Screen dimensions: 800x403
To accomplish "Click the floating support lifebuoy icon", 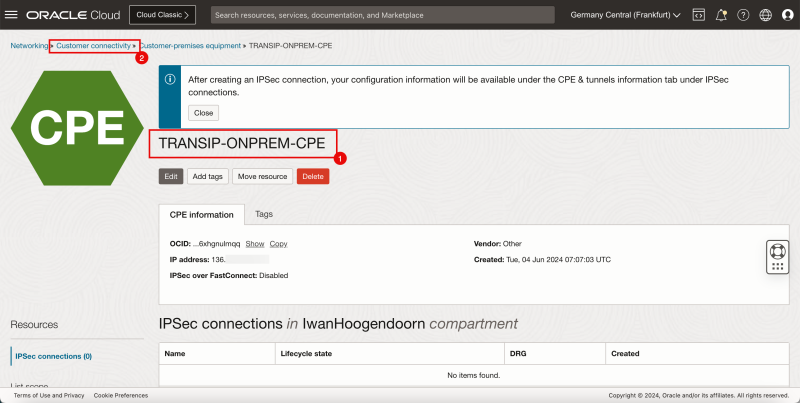I will (778, 257).
